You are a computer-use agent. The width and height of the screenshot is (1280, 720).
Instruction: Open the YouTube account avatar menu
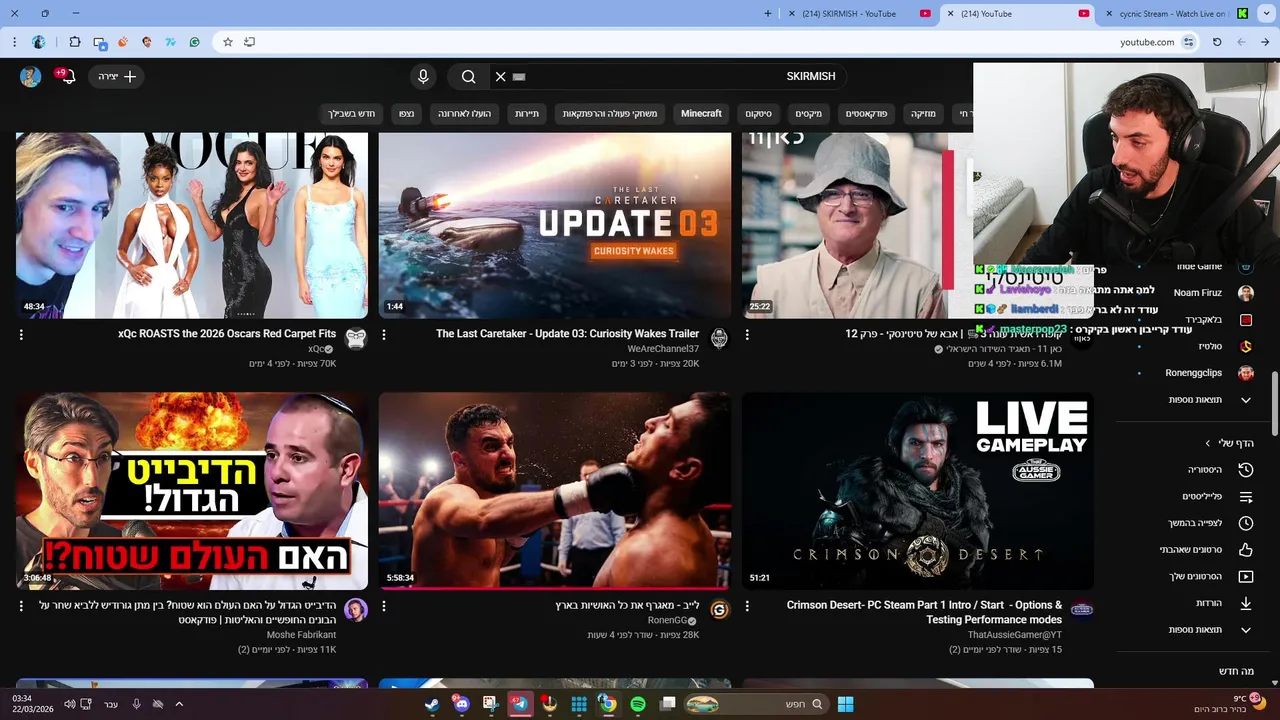point(30,77)
